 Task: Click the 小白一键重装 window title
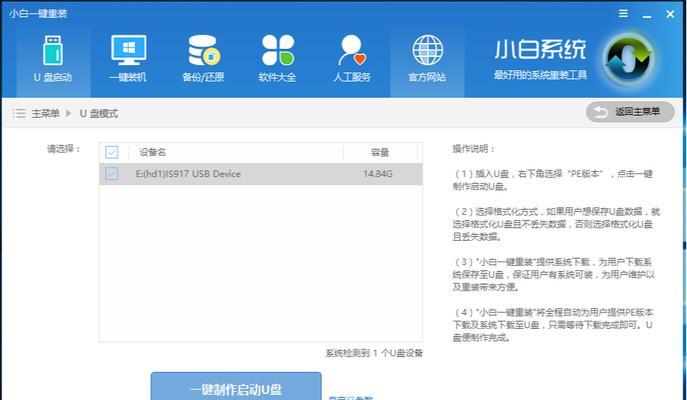(x=38, y=14)
